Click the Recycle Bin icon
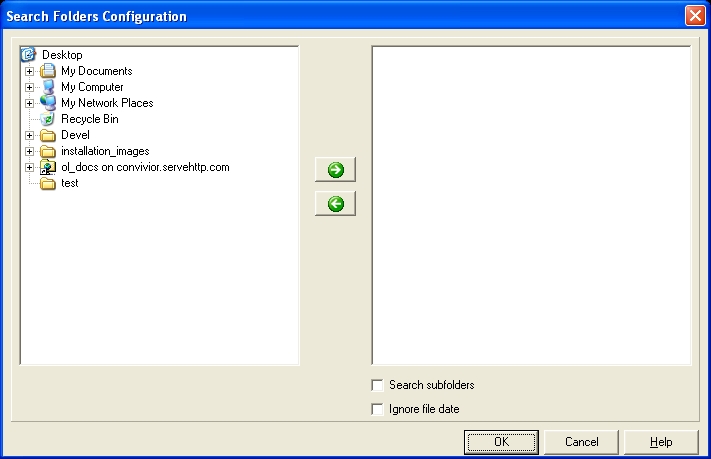The image size is (711, 459). [x=48, y=119]
